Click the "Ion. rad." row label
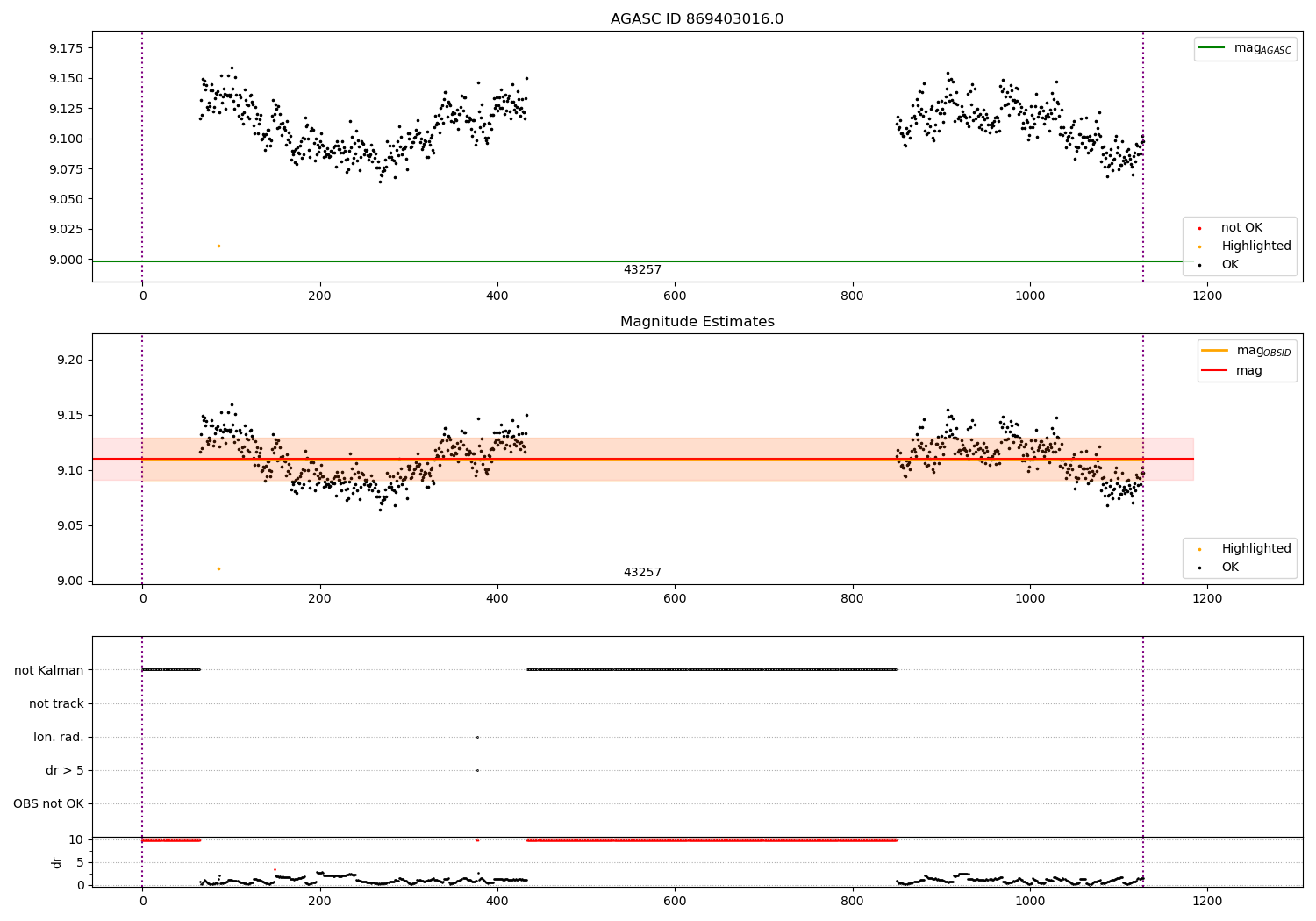 pyautogui.click(x=59, y=737)
